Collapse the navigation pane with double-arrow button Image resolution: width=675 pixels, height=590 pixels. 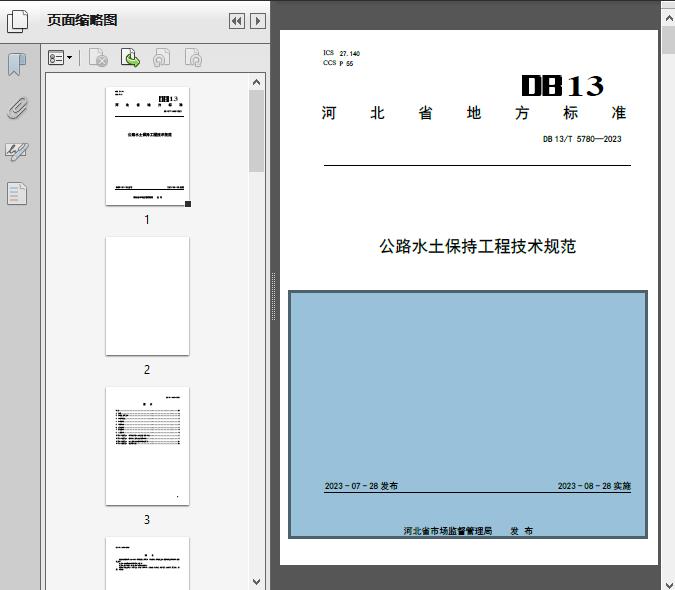[x=237, y=21]
